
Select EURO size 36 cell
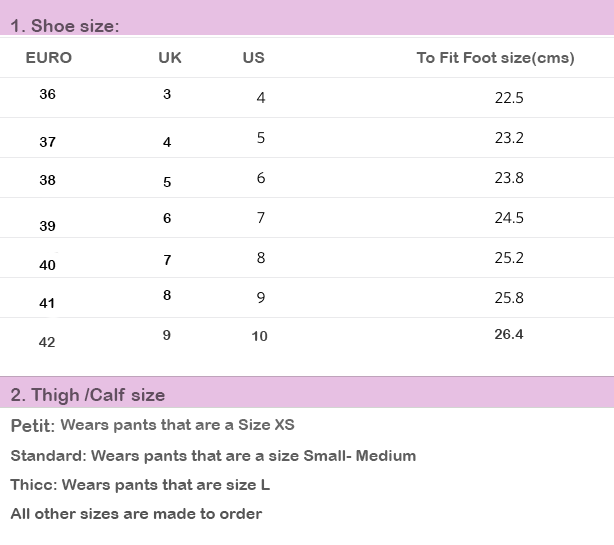48,95
